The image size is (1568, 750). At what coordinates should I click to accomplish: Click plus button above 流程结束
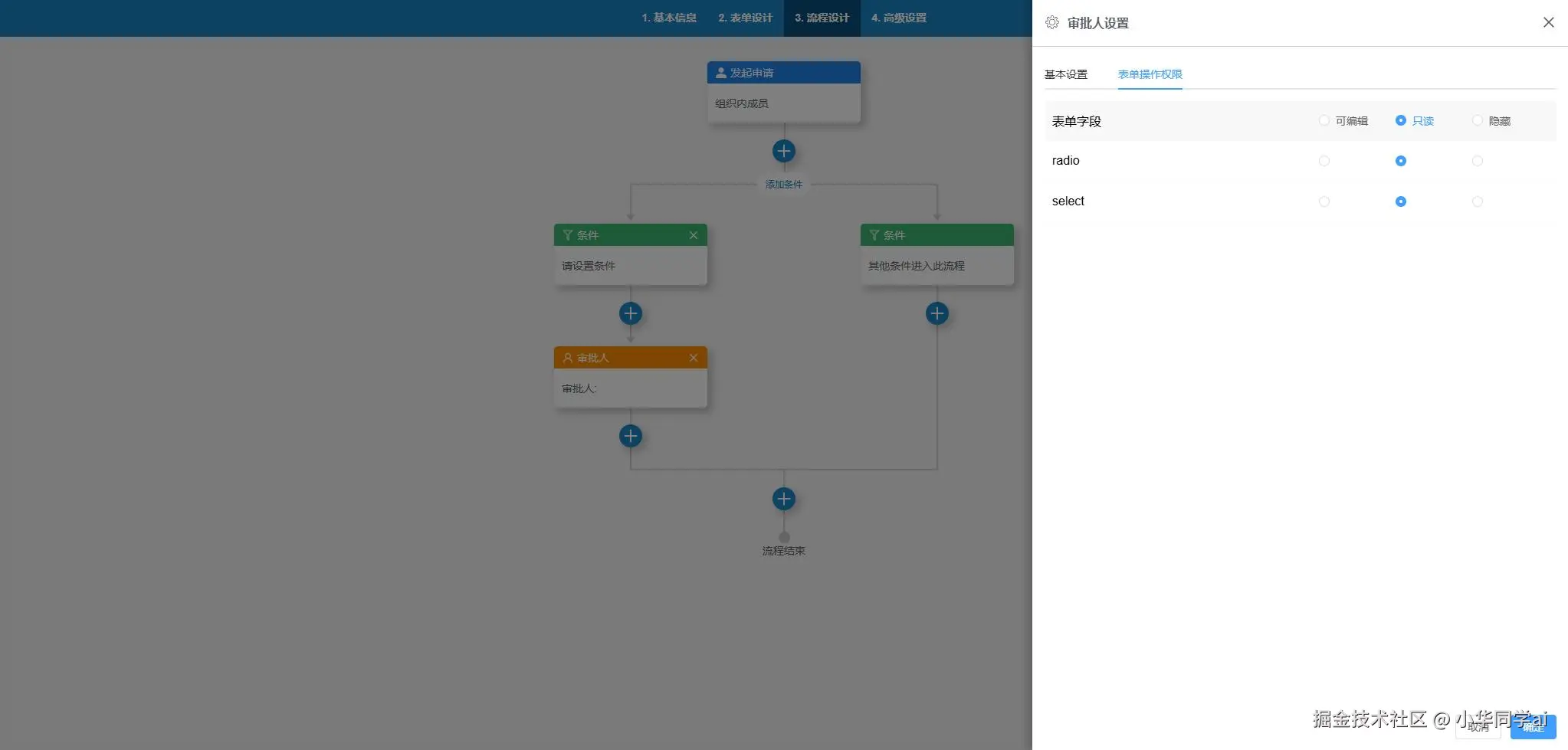tap(783, 499)
